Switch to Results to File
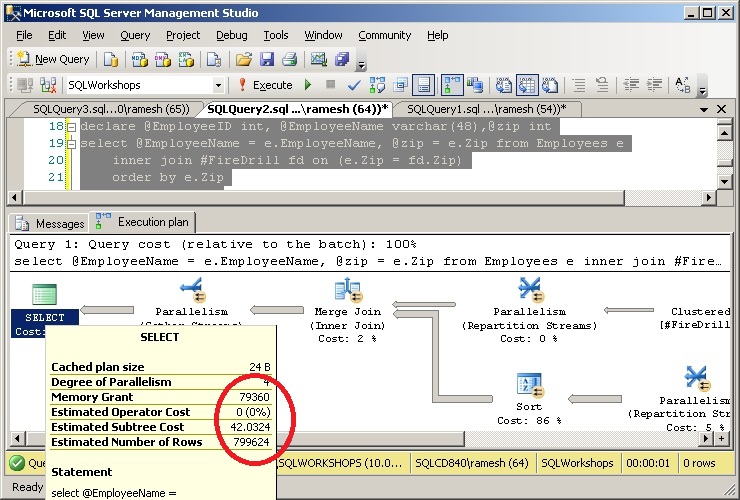Viewport: 740px width, 500px height. (x=550, y=85)
